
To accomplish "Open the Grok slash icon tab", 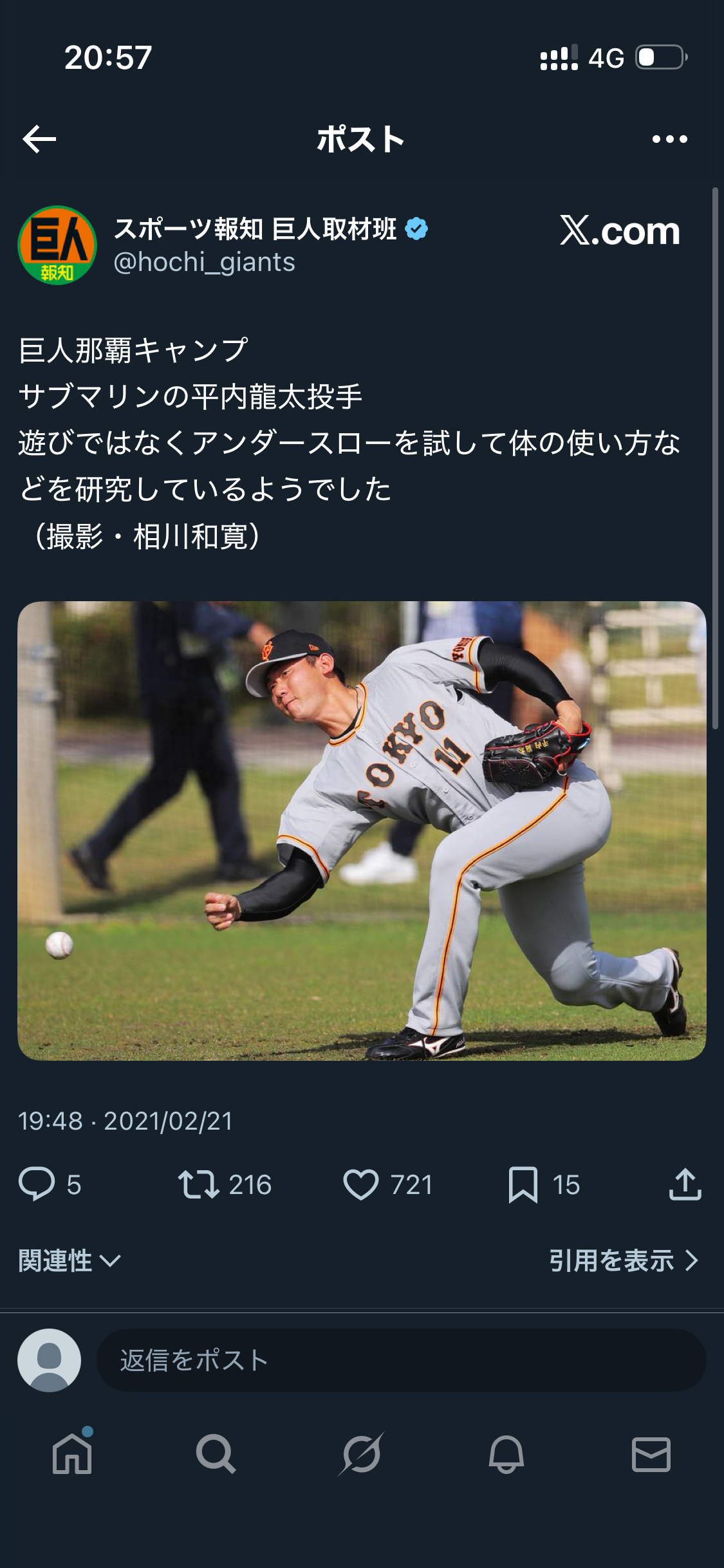I will click(361, 1454).
